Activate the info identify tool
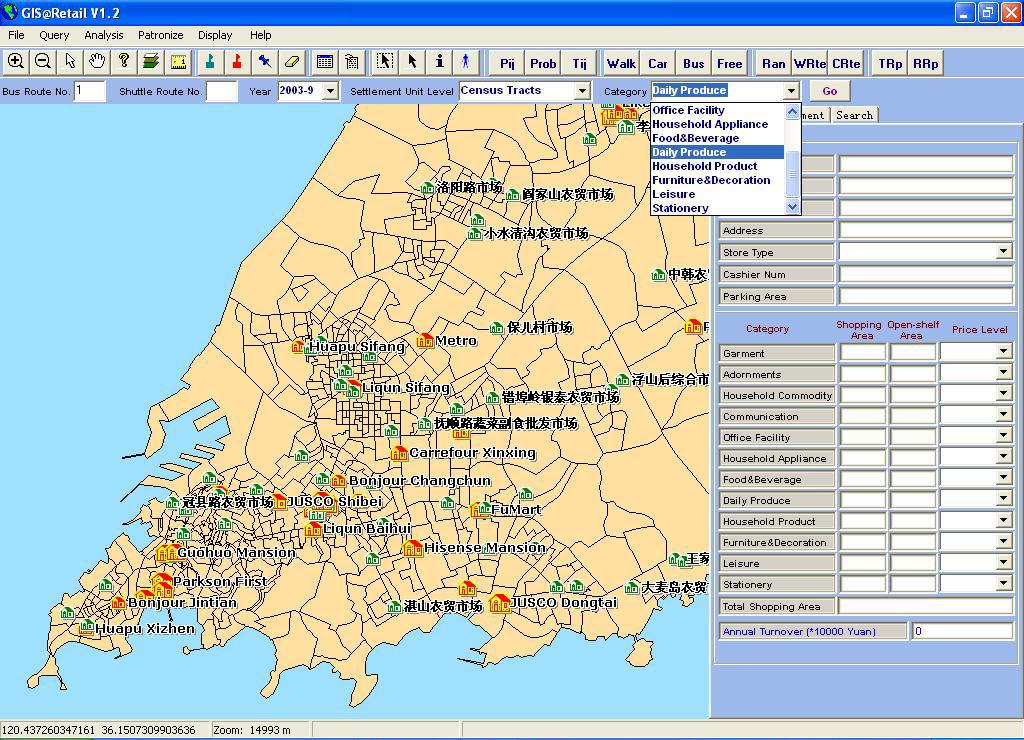The height and width of the screenshot is (740, 1024). (x=440, y=62)
